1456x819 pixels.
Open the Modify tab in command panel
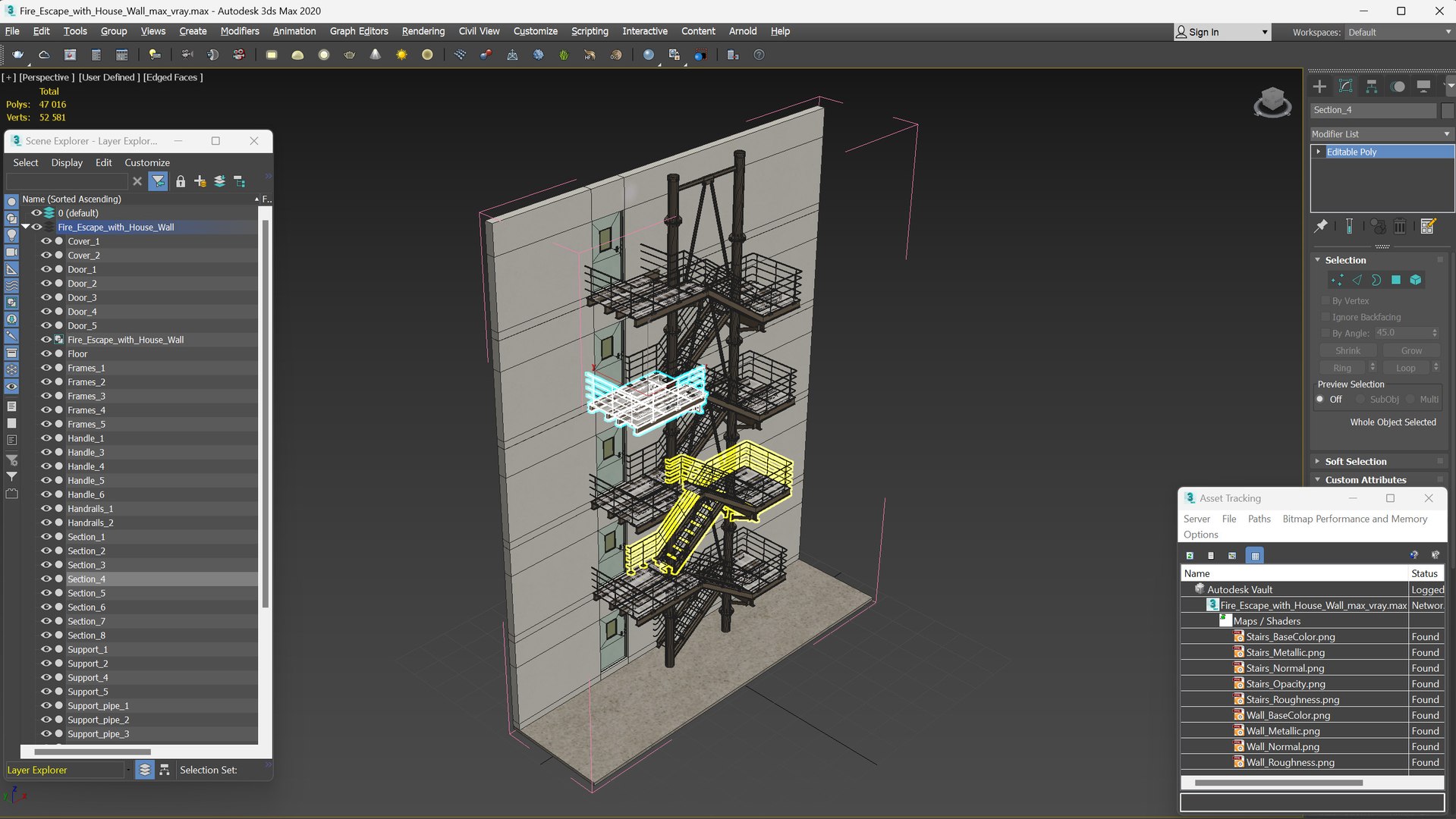click(x=1345, y=86)
